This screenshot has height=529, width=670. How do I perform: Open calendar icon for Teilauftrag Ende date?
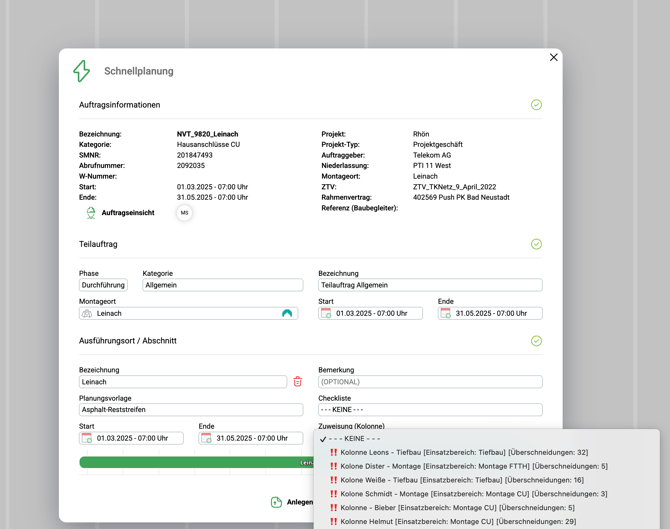coord(445,314)
